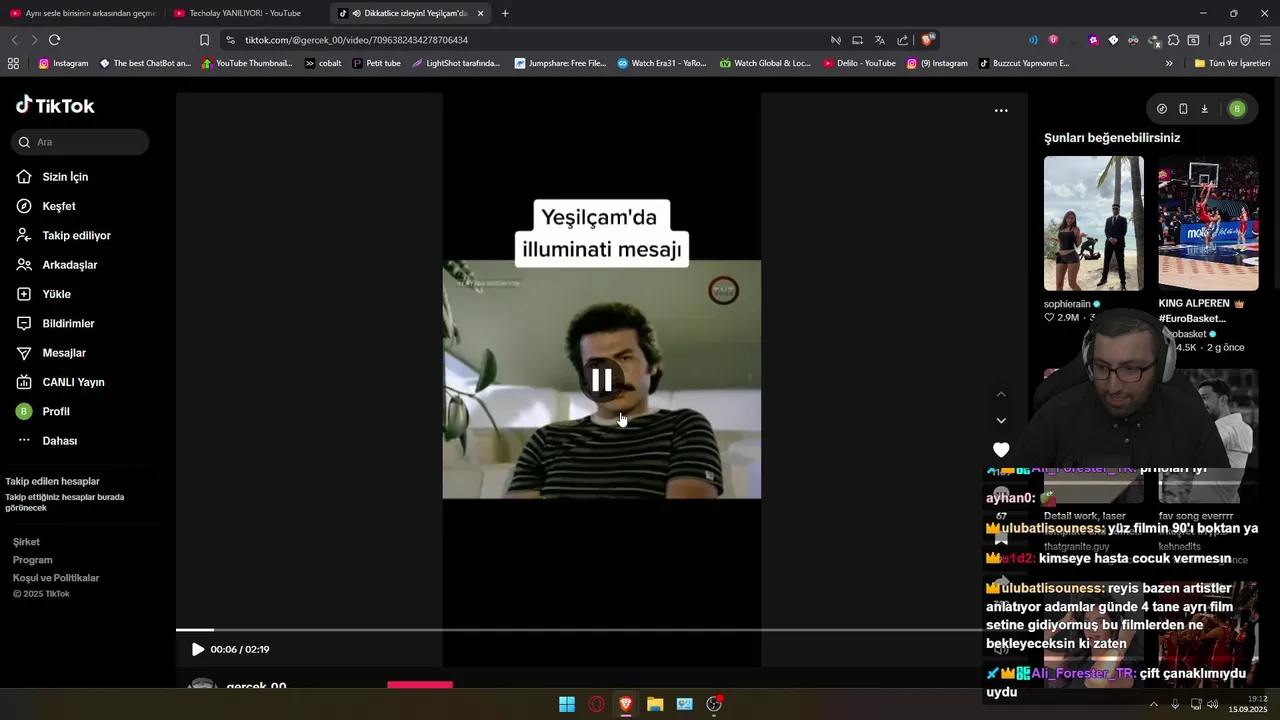The height and width of the screenshot is (720, 1280).
Task: Open the Petit tube bookmark
Action: 377,63
